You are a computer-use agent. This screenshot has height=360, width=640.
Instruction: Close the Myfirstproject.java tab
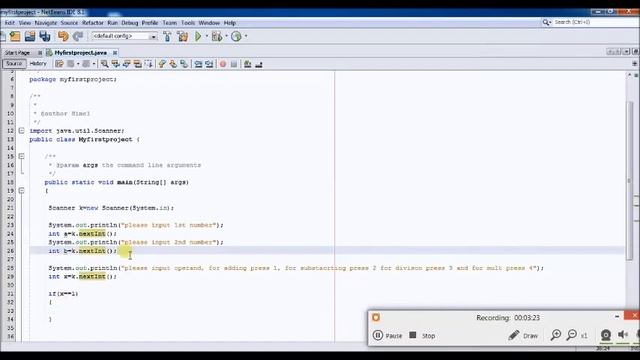(x=115, y=53)
